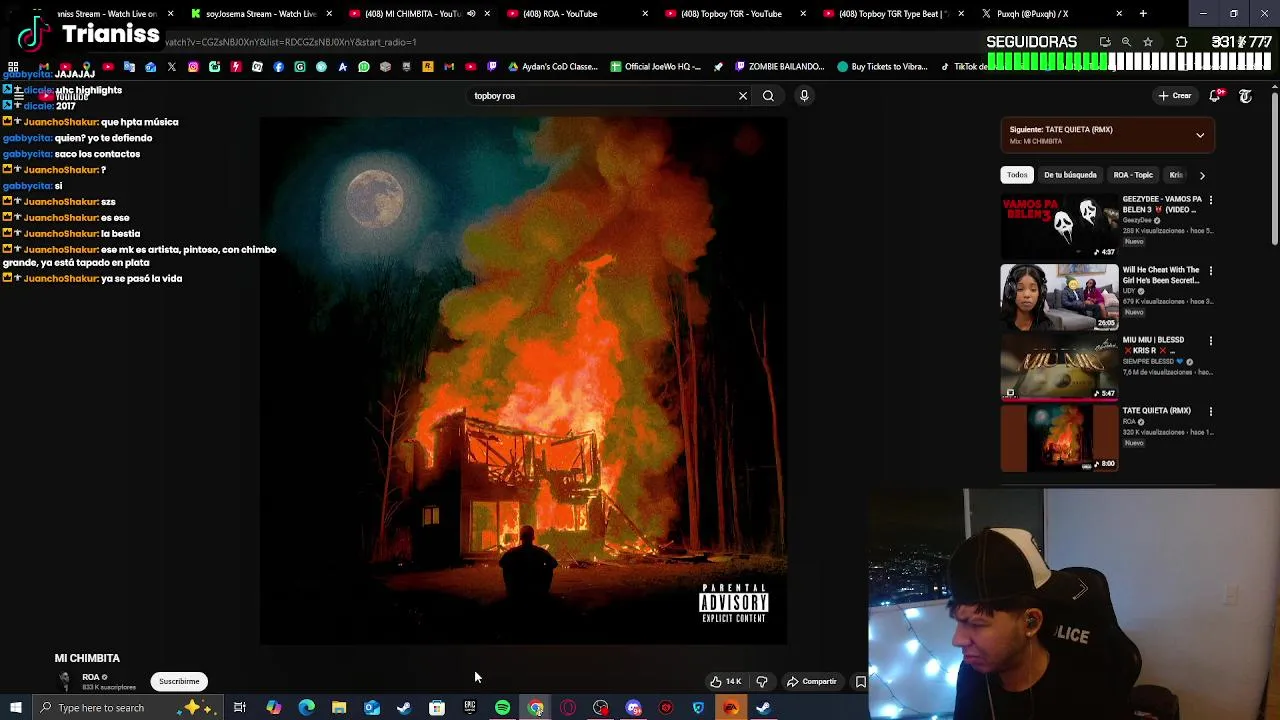Open options for Will He Cheat video
Screen dimensions: 1280x720
pos(1211,270)
